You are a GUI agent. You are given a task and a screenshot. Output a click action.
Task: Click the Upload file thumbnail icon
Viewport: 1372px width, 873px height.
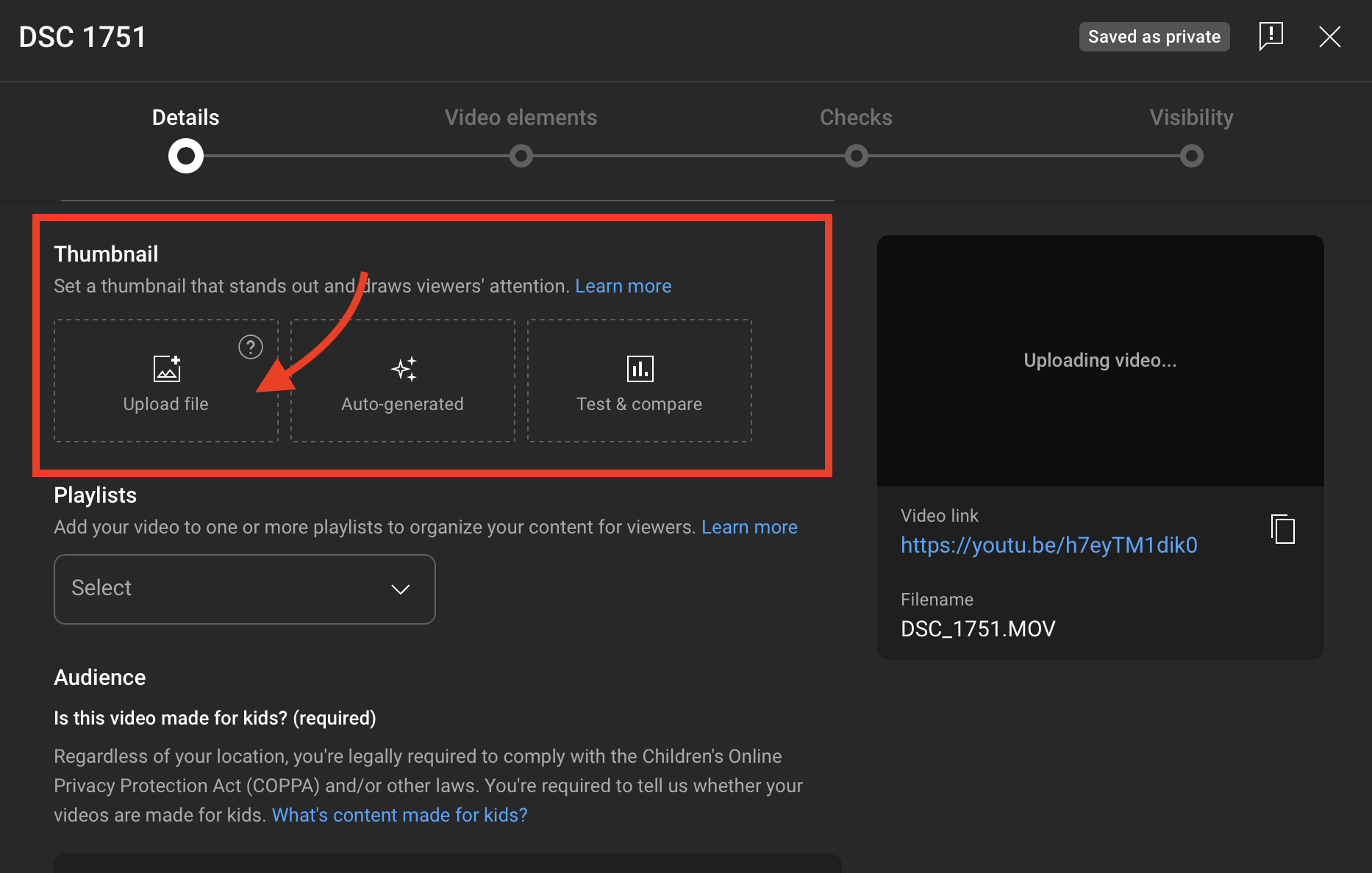[x=167, y=369]
